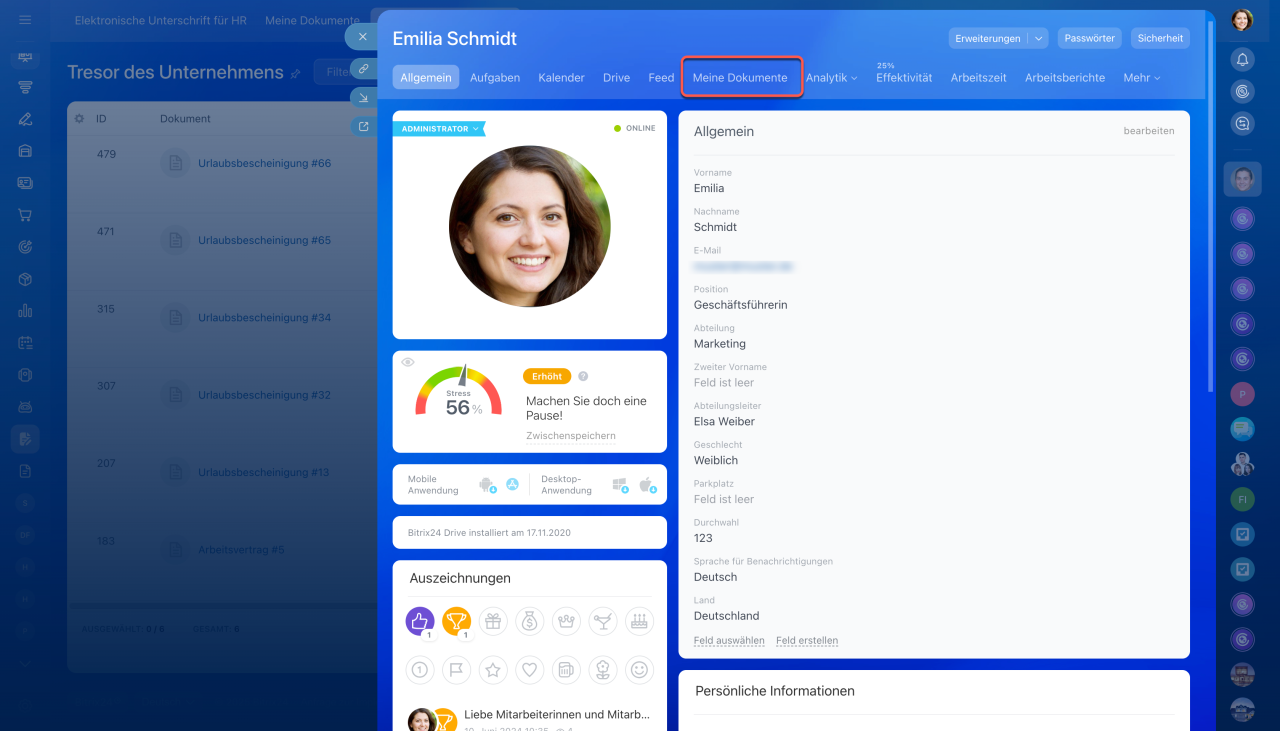The width and height of the screenshot is (1280, 731).
Task: Click the stress level gauge
Action: click(x=458, y=392)
